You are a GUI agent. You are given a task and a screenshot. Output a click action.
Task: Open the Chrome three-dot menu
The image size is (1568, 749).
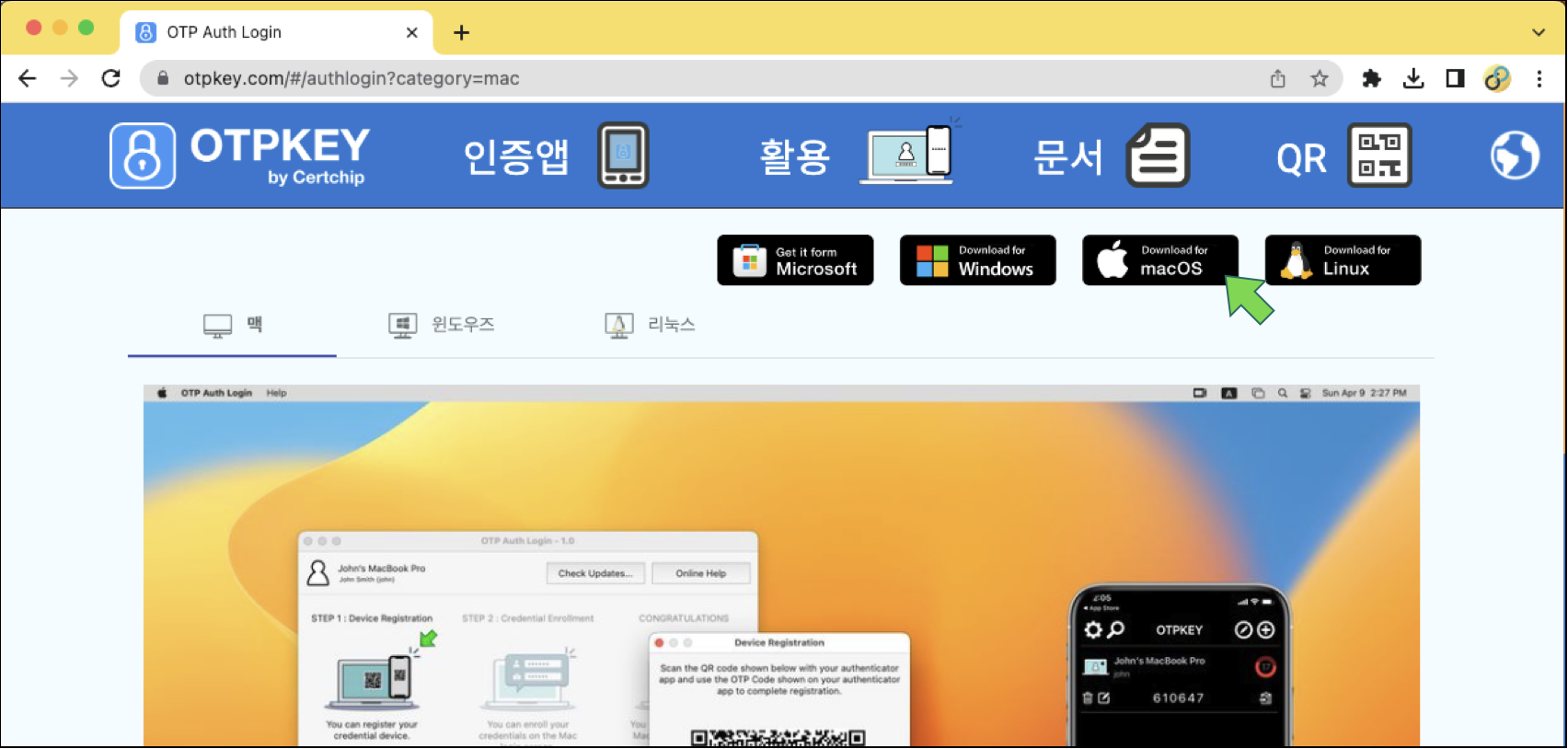tap(1539, 79)
